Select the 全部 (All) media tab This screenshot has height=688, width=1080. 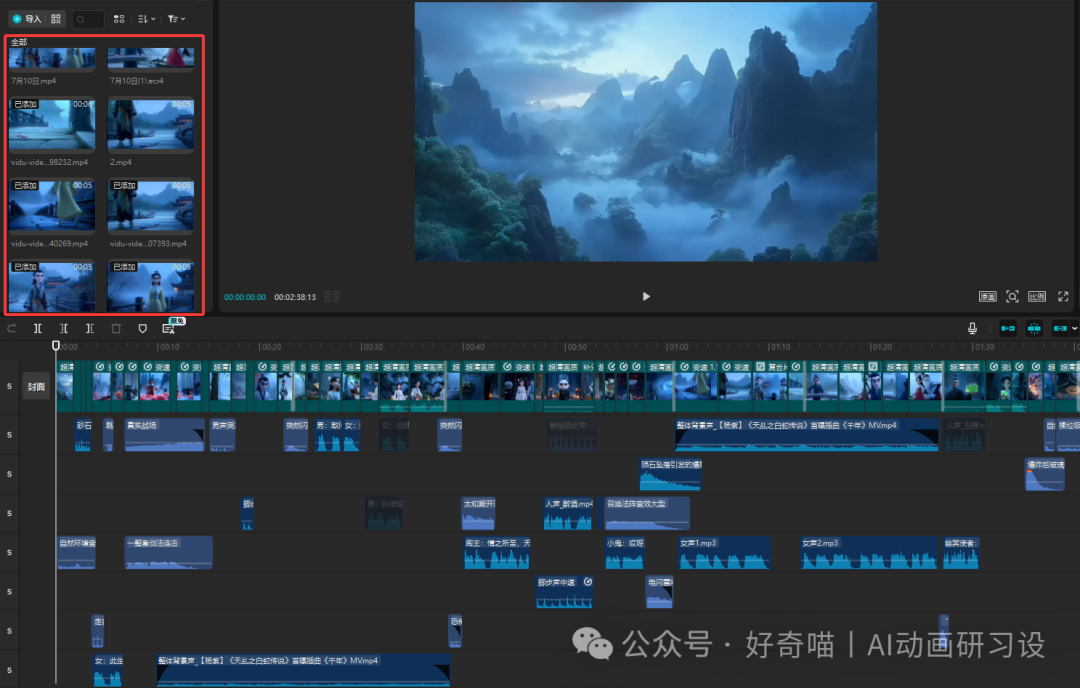coord(18,44)
